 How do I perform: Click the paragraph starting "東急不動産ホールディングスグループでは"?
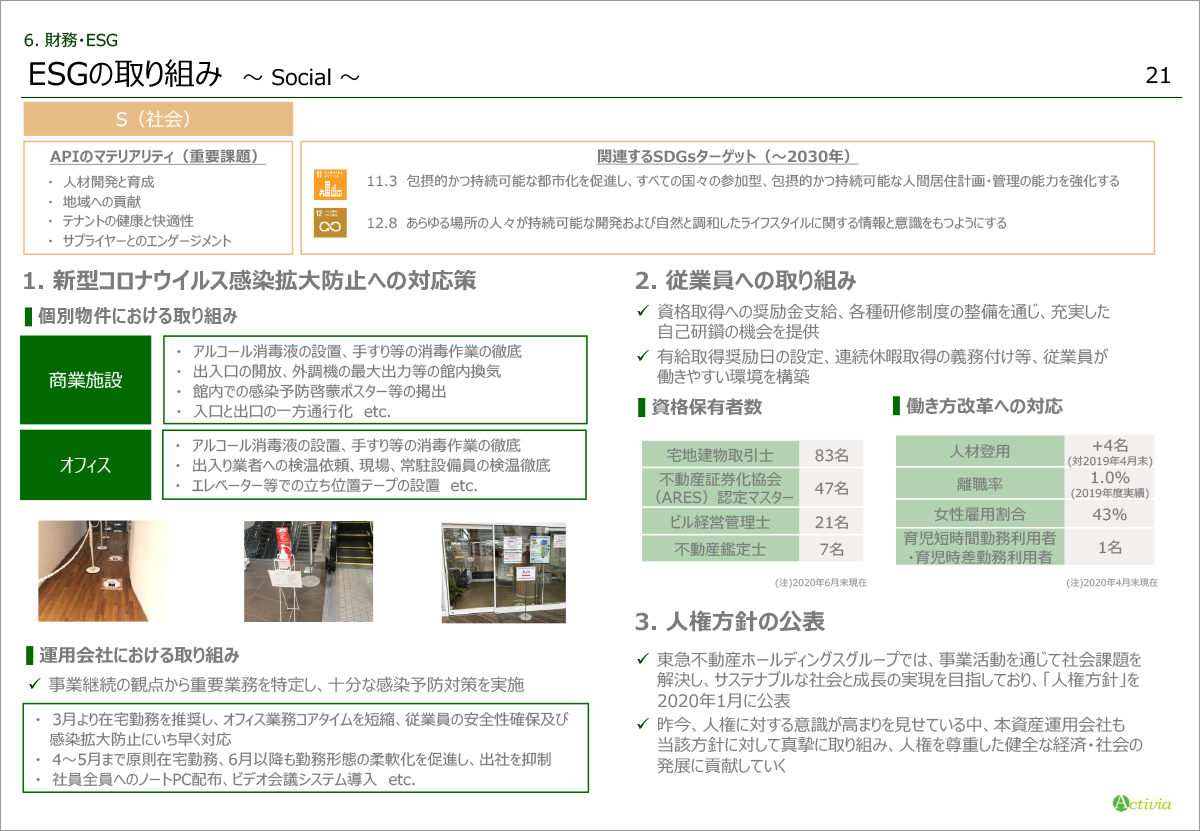pyautogui.click(x=899, y=680)
